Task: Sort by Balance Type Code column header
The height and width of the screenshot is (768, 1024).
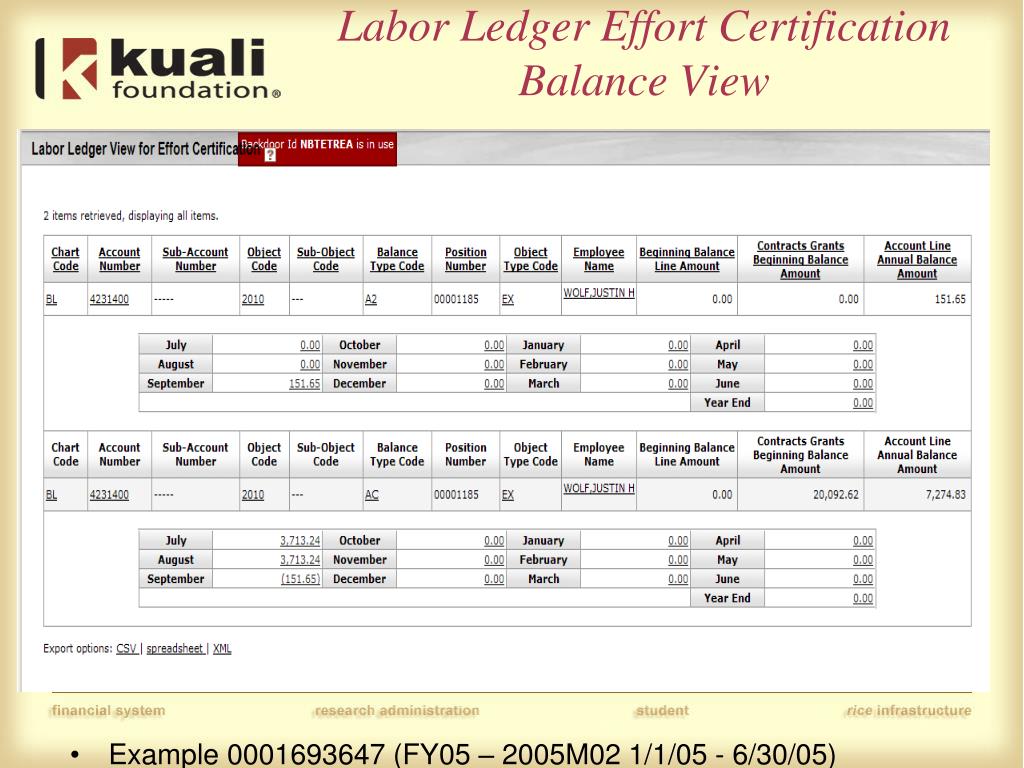Action: [x=397, y=259]
